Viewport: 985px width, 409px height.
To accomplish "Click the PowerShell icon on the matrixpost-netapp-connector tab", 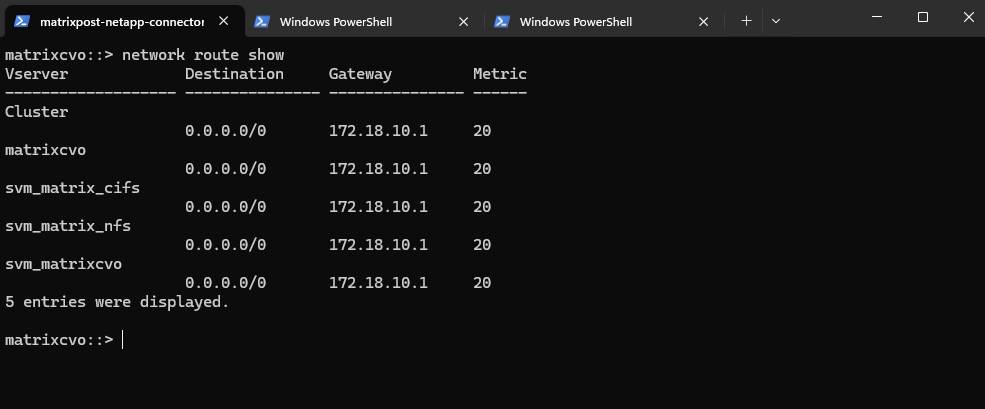I will [x=22, y=21].
